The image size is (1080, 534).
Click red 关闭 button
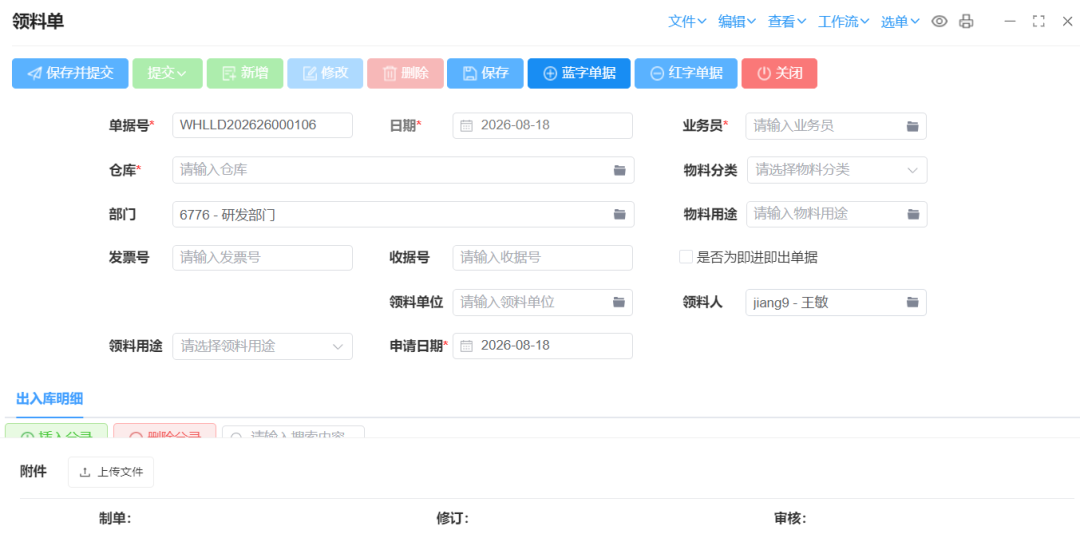click(780, 73)
